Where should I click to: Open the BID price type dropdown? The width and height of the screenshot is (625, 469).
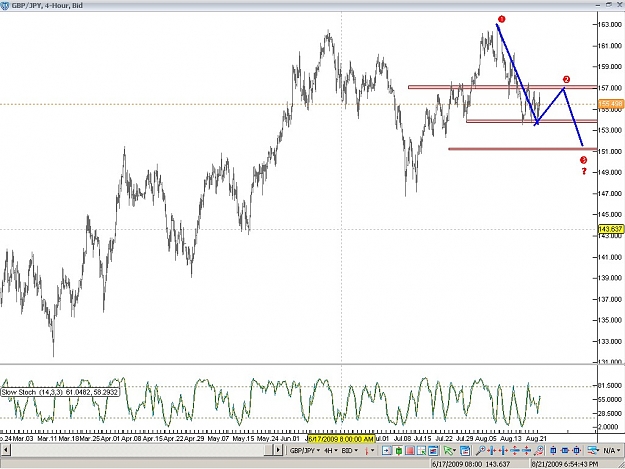tap(350, 450)
